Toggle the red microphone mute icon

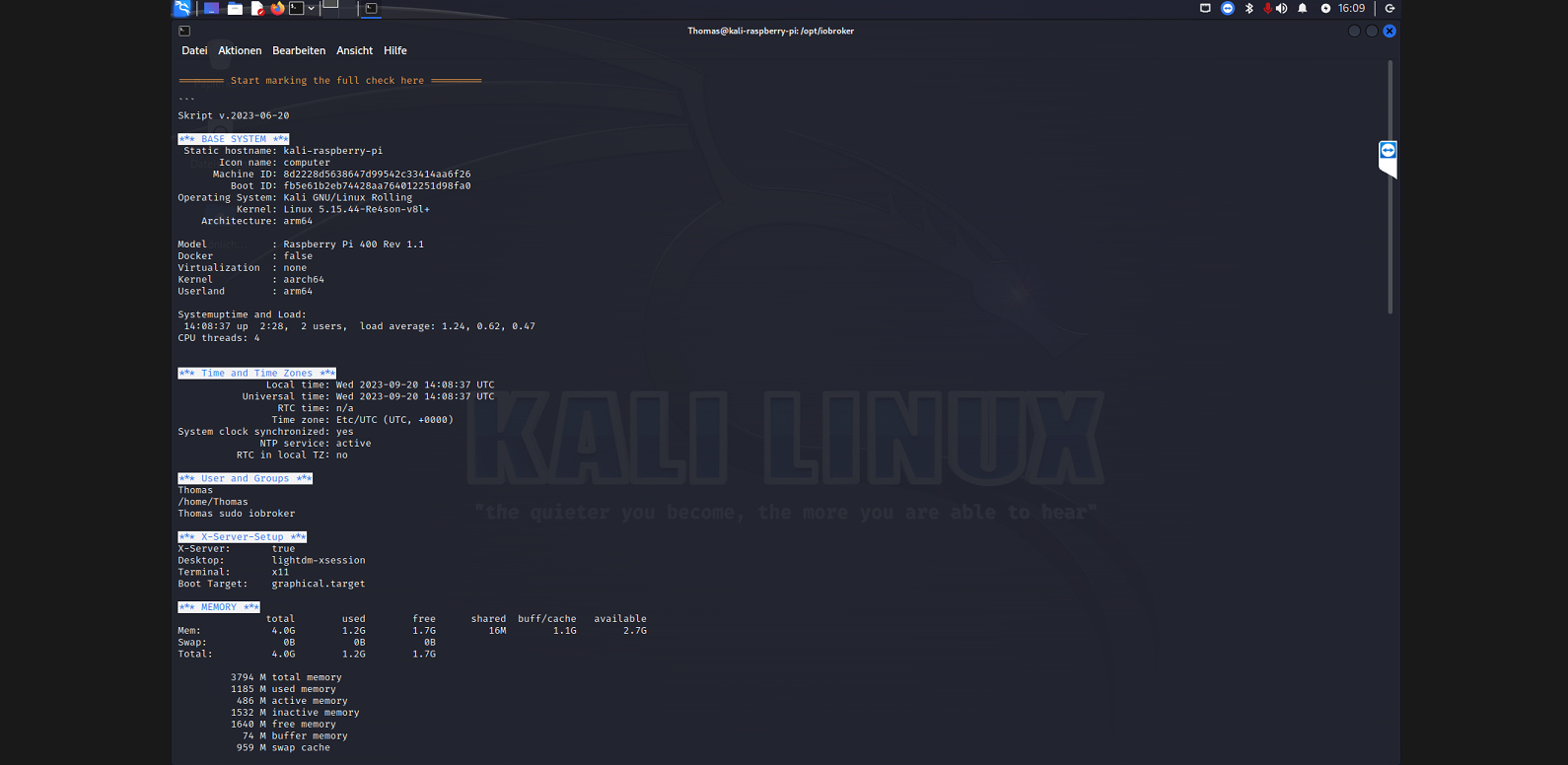tap(1267, 8)
